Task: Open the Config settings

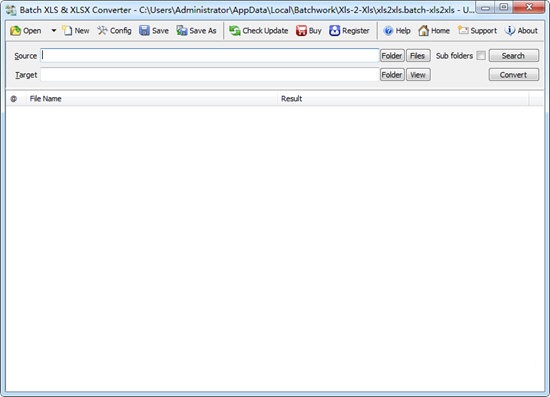Action: click(114, 31)
